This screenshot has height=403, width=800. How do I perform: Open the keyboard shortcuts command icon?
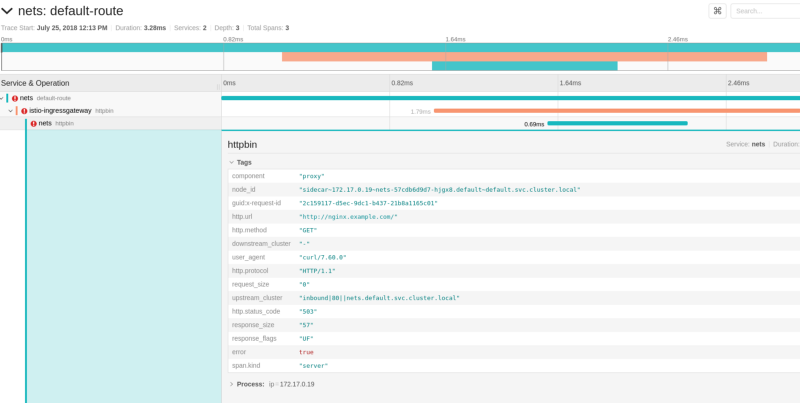coord(717,11)
